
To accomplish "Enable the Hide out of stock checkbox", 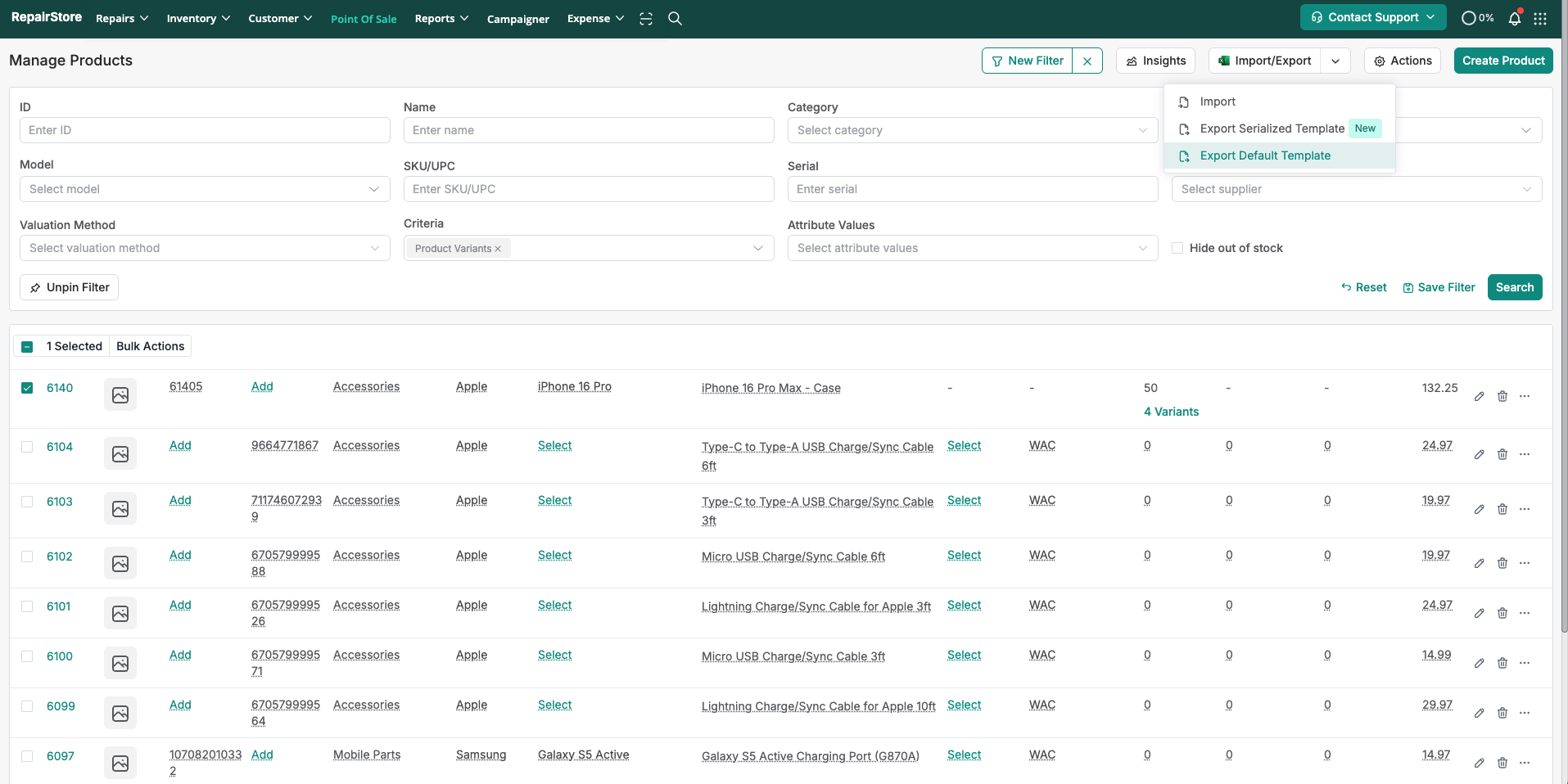I will click(x=1177, y=248).
